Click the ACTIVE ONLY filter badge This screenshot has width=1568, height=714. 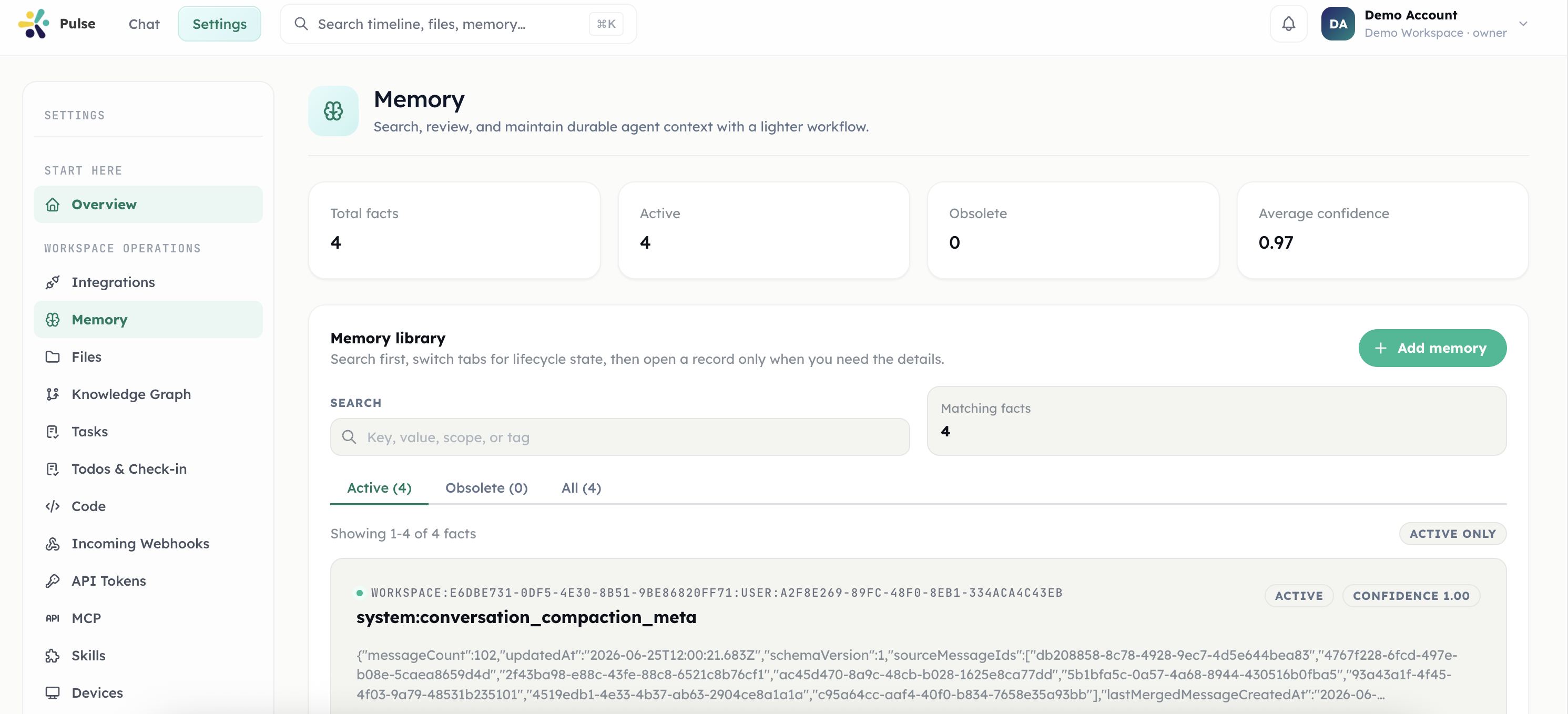coord(1452,534)
